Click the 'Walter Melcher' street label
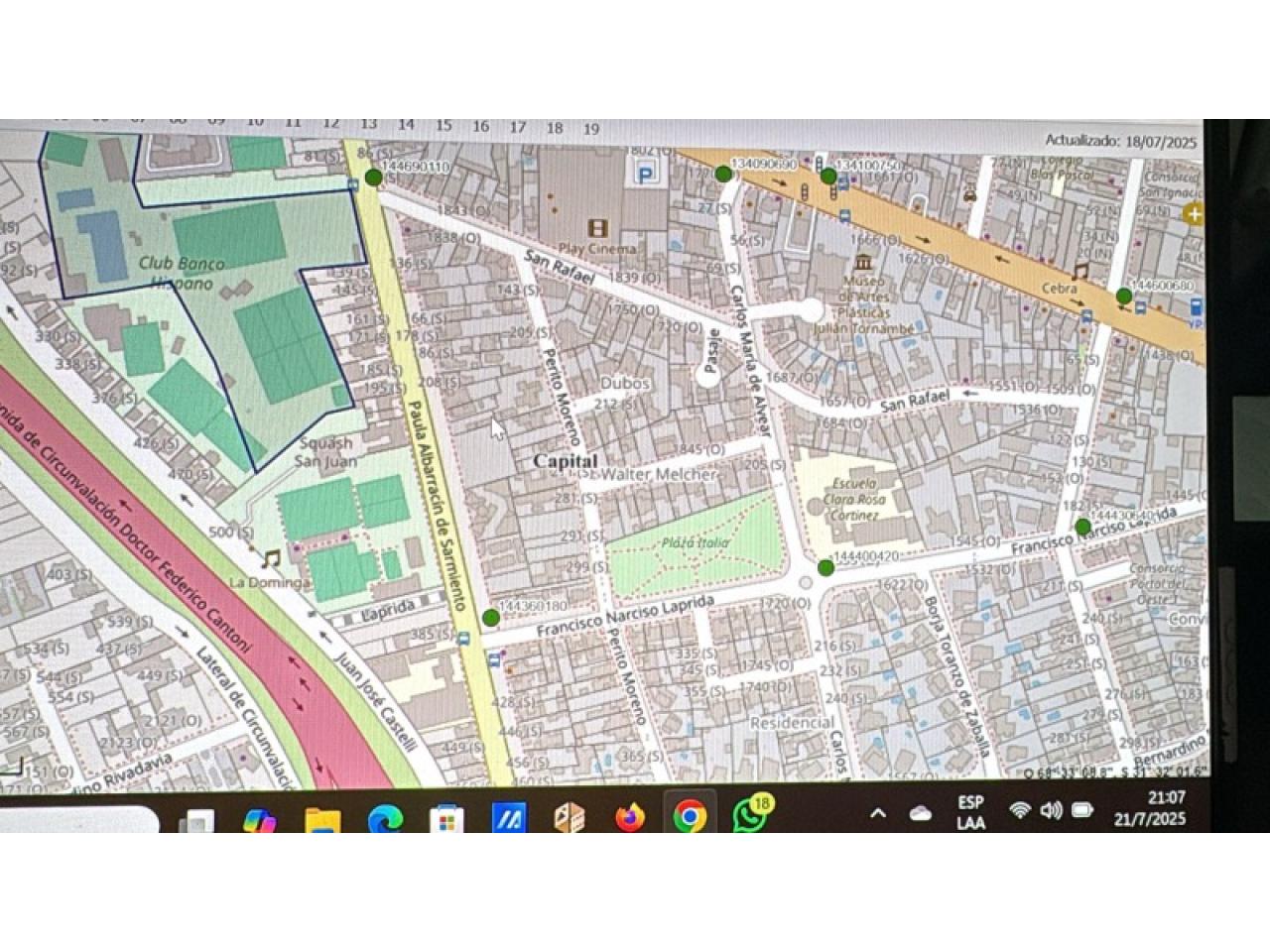 pyautogui.click(x=659, y=475)
